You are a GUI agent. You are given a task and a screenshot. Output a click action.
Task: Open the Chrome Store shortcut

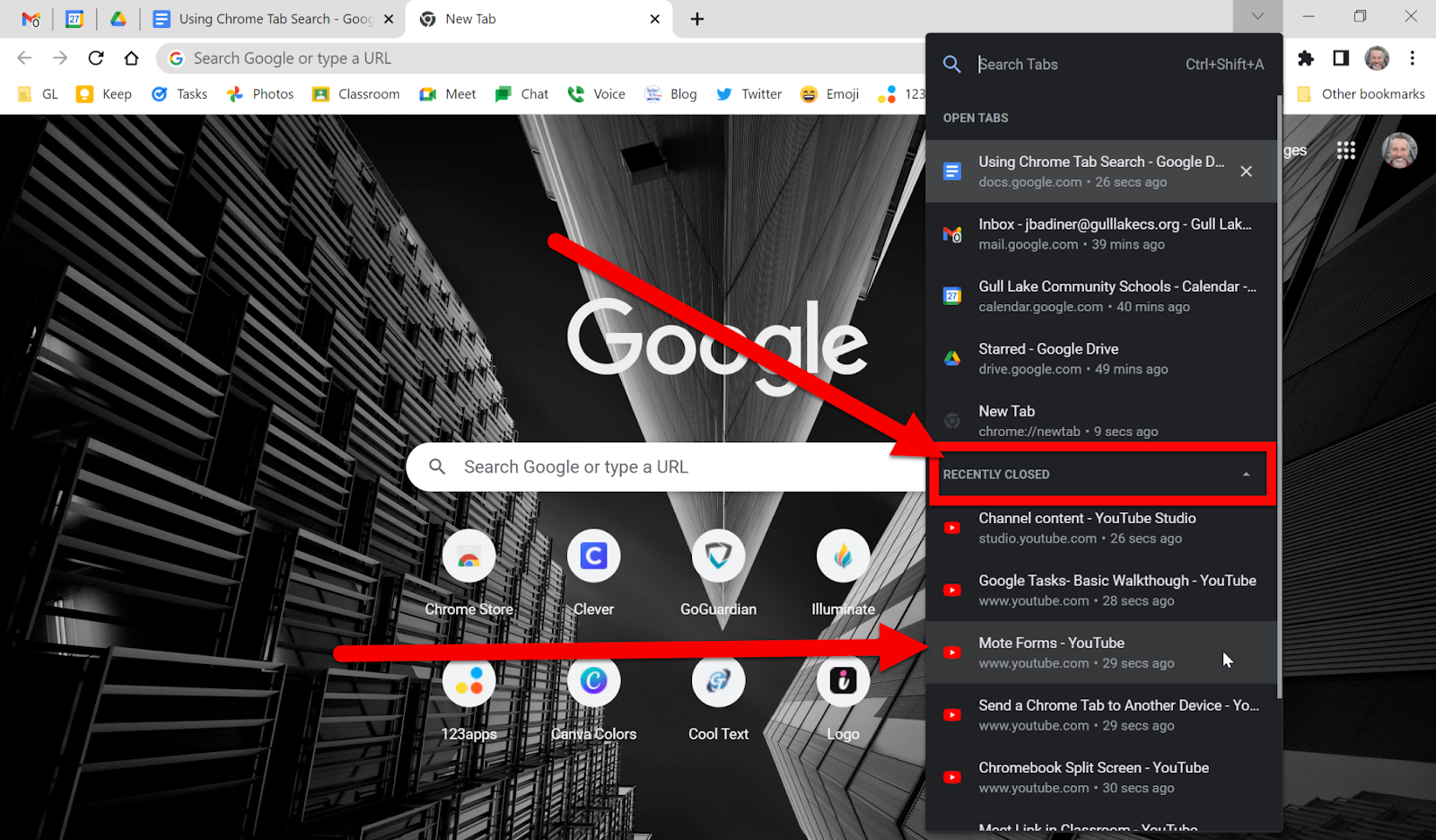click(468, 573)
